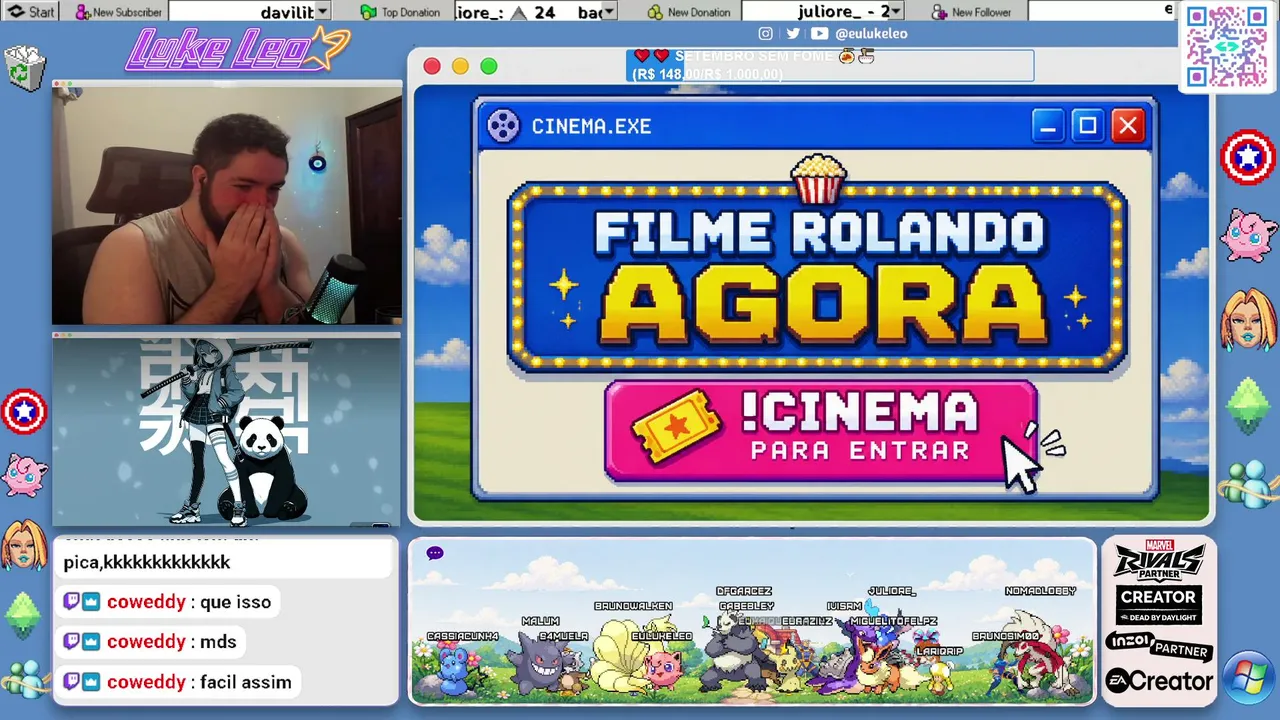Open the Twitter bird icon
The image size is (1280, 720).
[792, 33]
